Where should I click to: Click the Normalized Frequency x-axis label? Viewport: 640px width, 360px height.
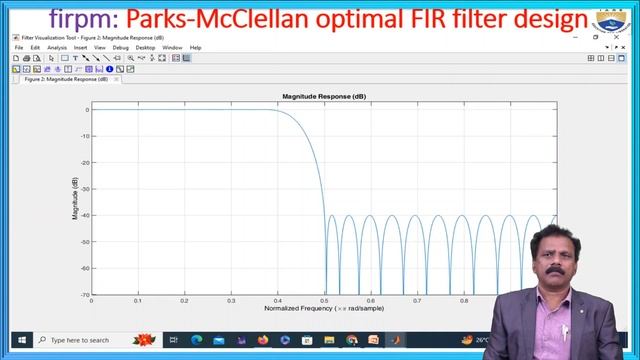coord(324,309)
